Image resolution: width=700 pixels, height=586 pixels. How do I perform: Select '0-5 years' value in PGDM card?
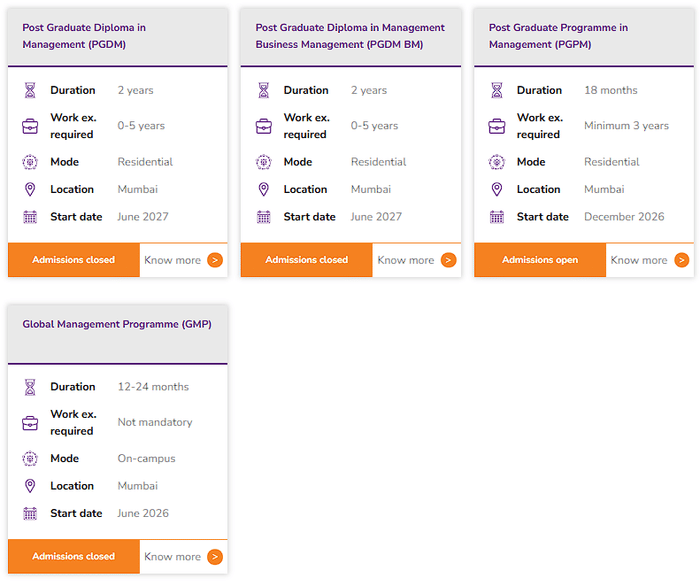pos(141,126)
